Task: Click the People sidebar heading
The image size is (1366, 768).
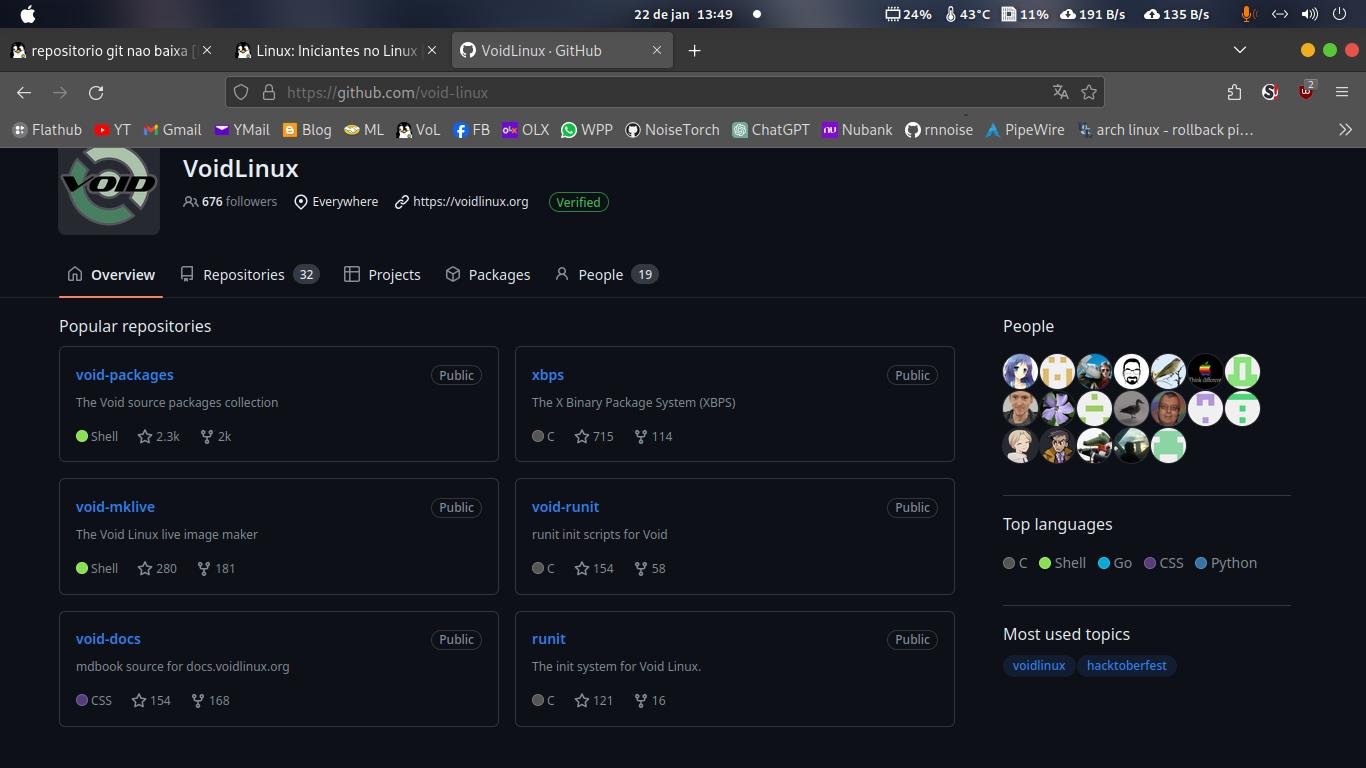Action: pyautogui.click(x=1028, y=326)
